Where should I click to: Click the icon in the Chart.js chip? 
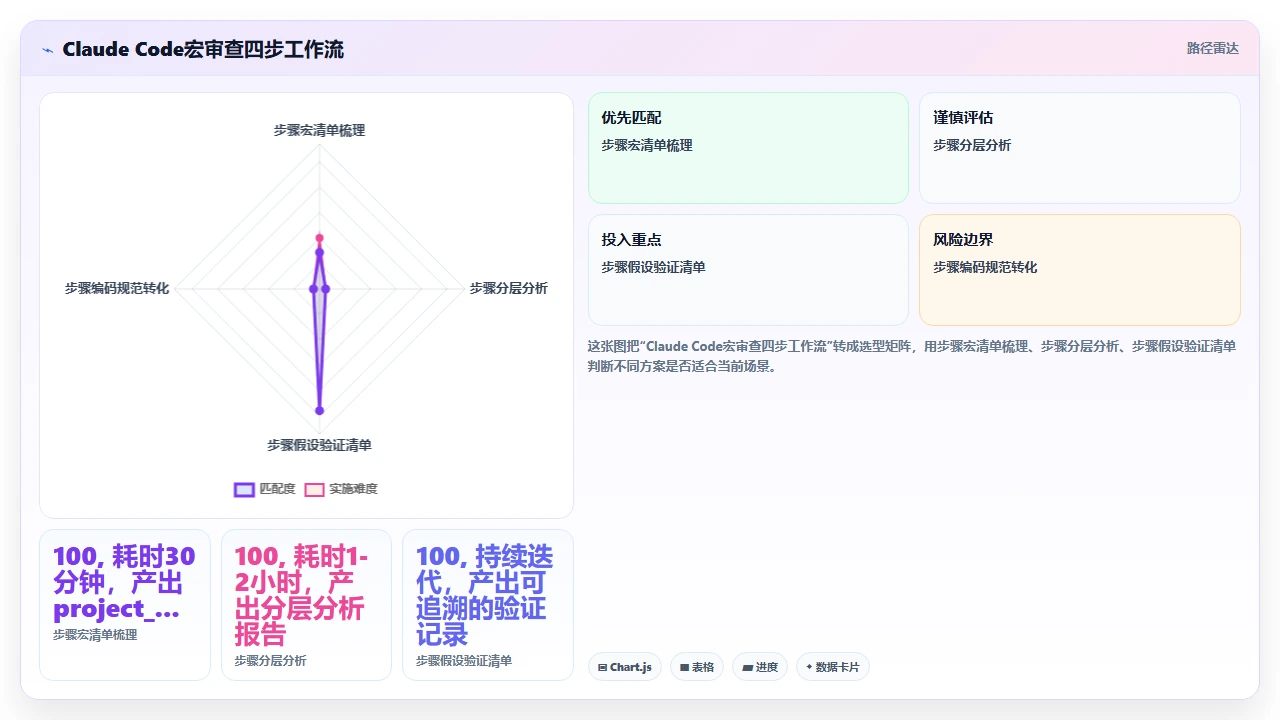click(x=602, y=667)
